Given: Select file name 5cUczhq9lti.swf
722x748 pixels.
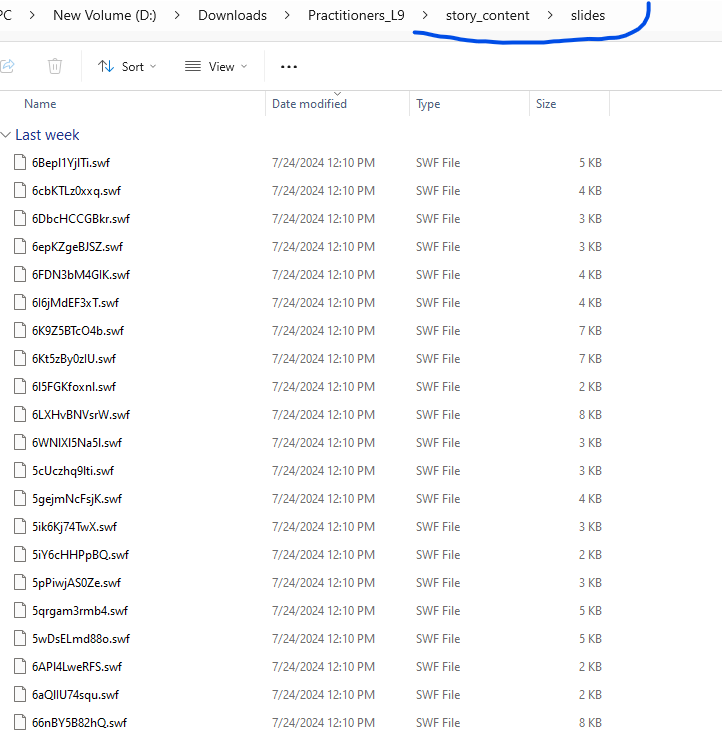Looking at the screenshot, I should tap(73, 471).
